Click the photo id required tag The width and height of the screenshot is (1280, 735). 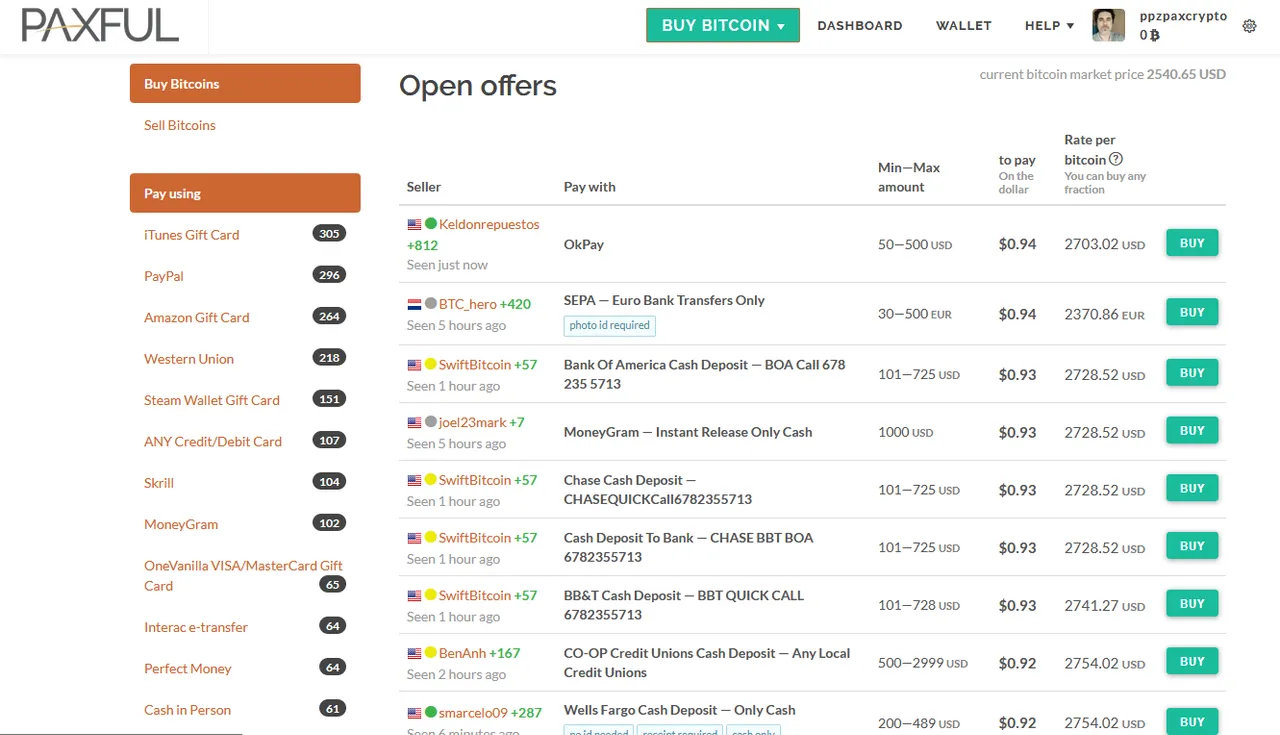609,325
